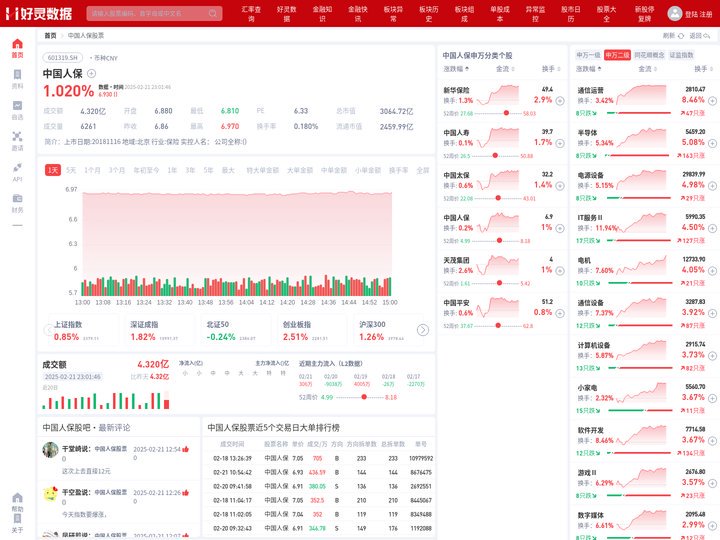Click the plus icon on 通信运营 row

tap(712, 101)
